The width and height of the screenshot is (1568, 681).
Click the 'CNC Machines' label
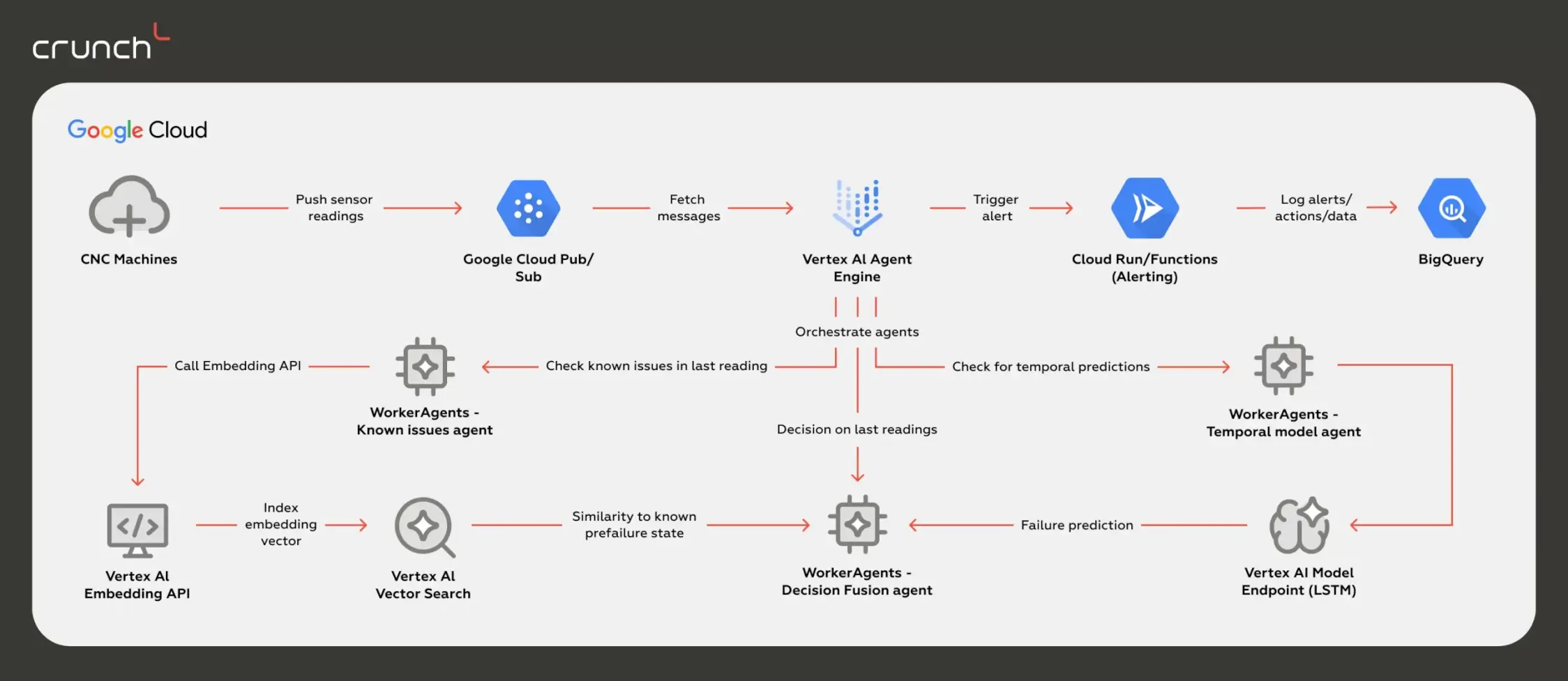[129, 259]
